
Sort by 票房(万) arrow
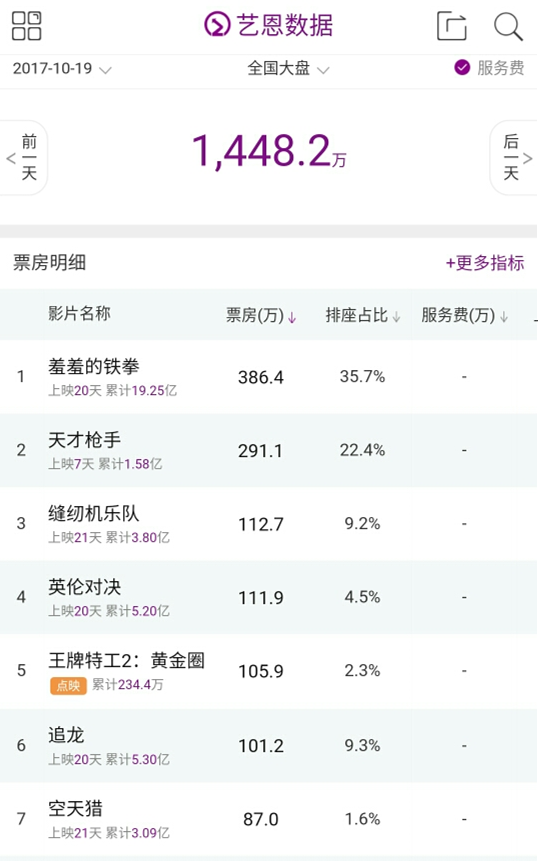click(292, 317)
